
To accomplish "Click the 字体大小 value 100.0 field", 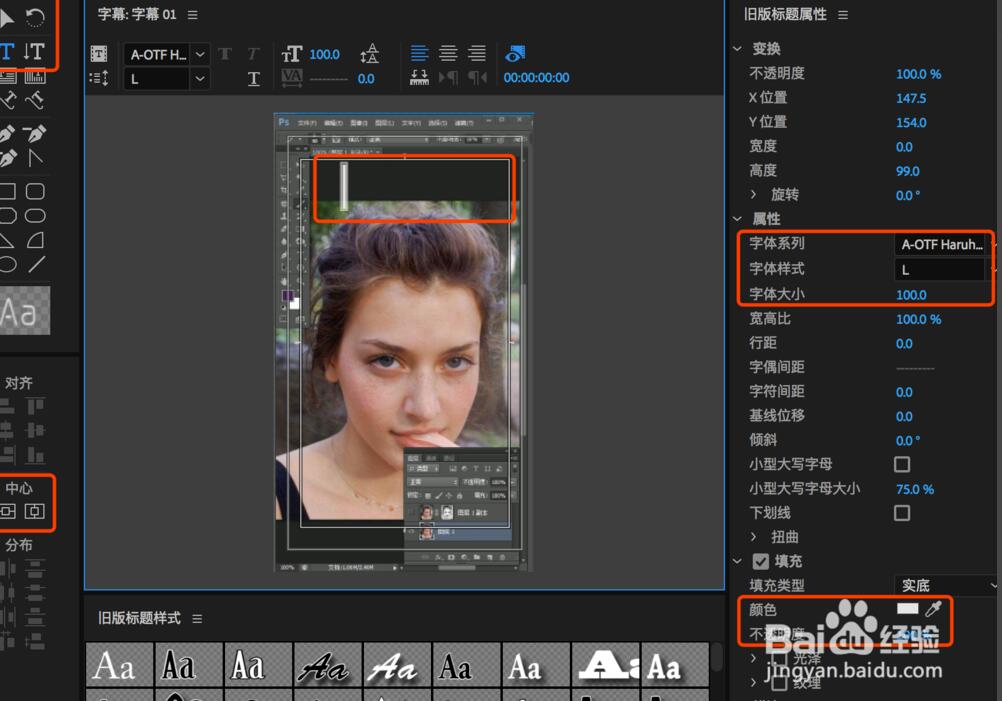I will click(911, 295).
